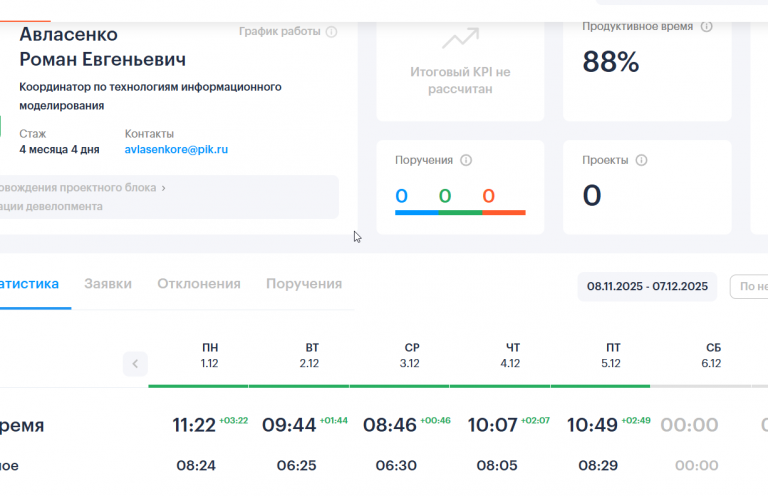Expand the проектного блока breadcrumb chevron
The width and height of the screenshot is (768, 496).
(164, 188)
